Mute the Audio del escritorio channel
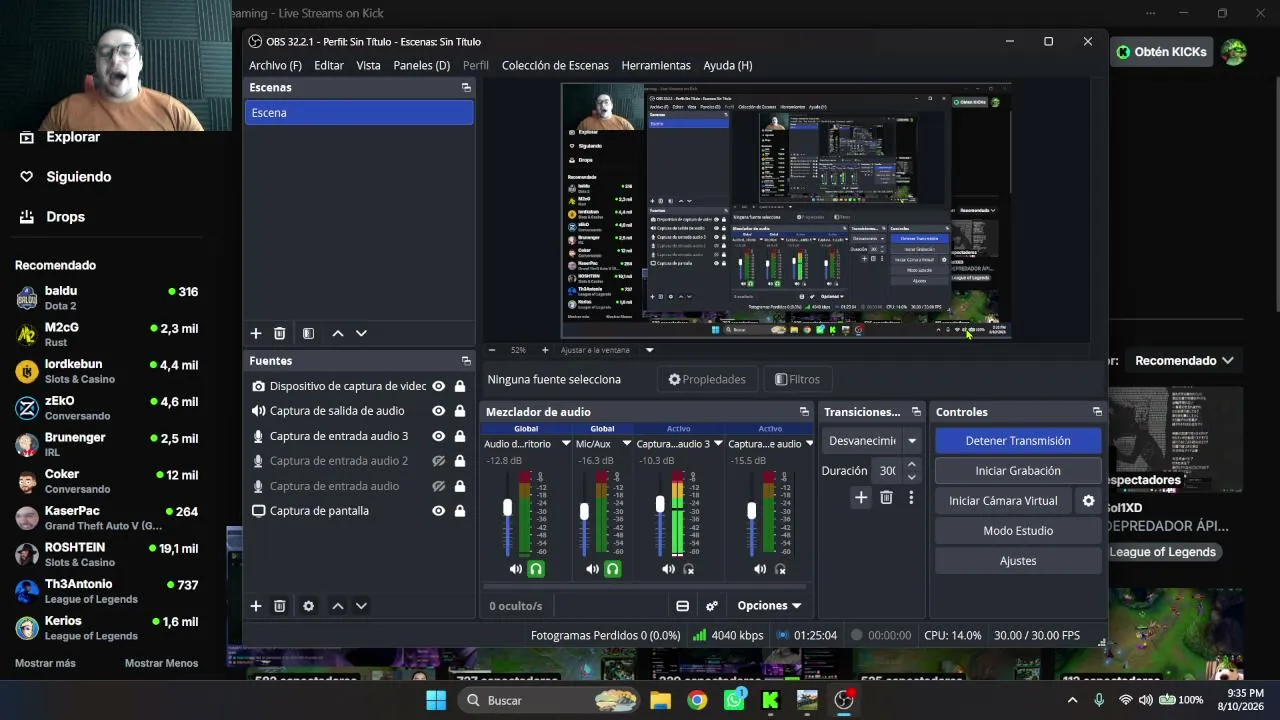 pyautogui.click(x=516, y=569)
